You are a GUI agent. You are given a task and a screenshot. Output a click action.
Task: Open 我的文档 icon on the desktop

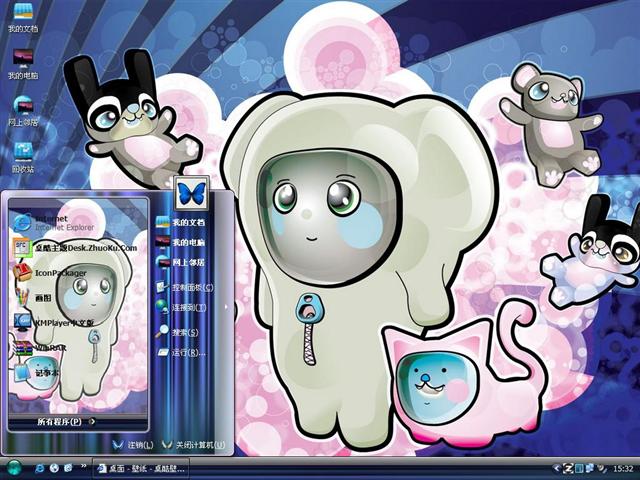(23, 18)
